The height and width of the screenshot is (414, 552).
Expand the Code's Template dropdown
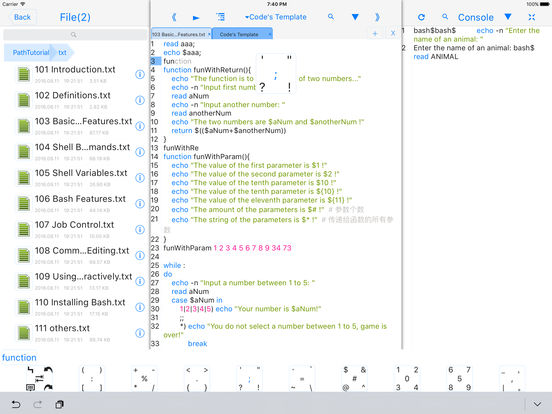tap(276, 17)
